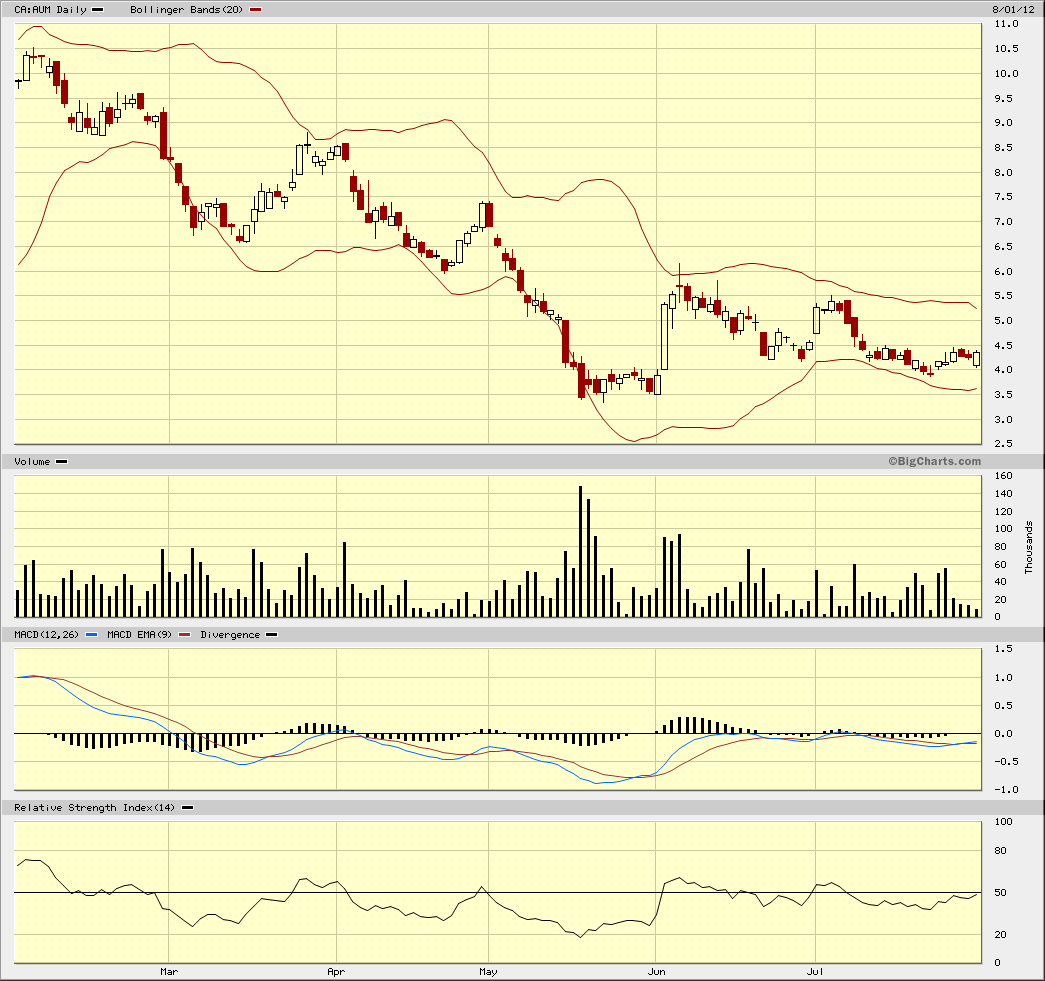Click the 100 RSI axis label
Viewport: 1045px width, 981px height.
tap(1004, 822)
